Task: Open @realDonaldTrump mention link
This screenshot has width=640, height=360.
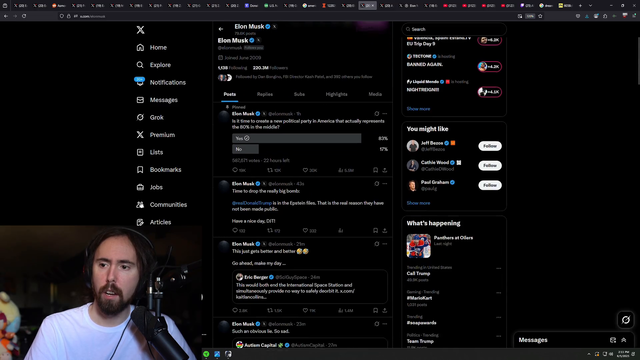Action: [x=252, y=203]
